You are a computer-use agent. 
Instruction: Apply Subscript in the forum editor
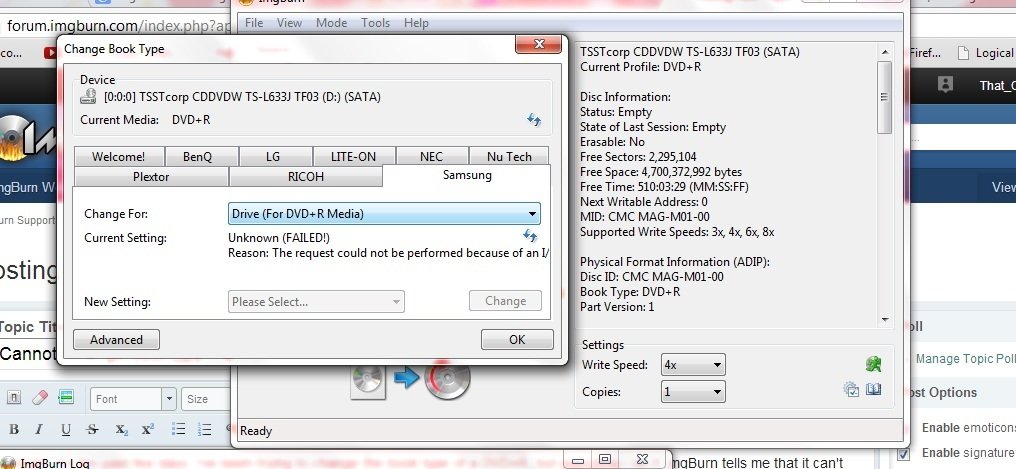coord(121,429)
